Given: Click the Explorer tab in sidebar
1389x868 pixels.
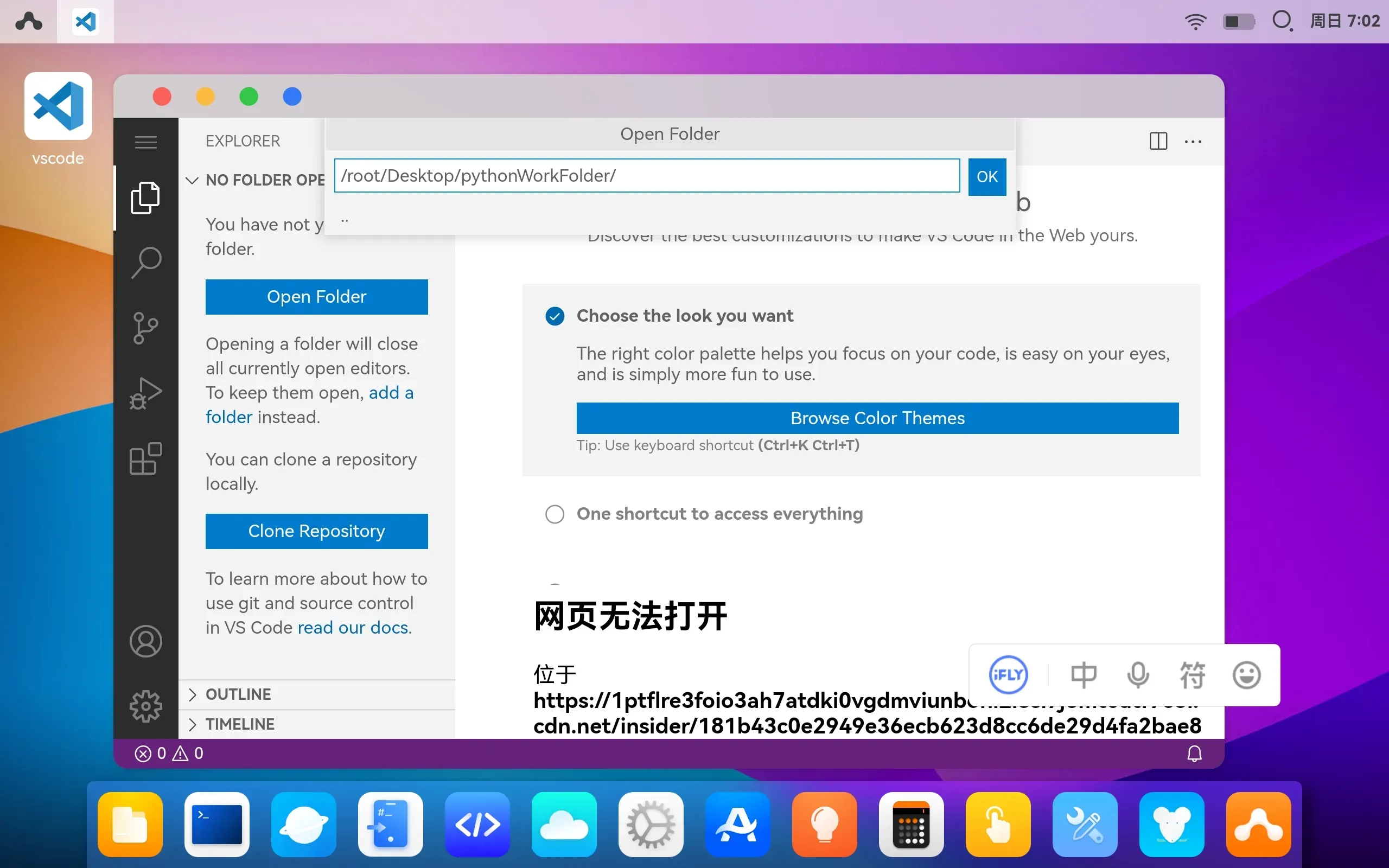Looking at the screenshot, I should pos(146,197).
